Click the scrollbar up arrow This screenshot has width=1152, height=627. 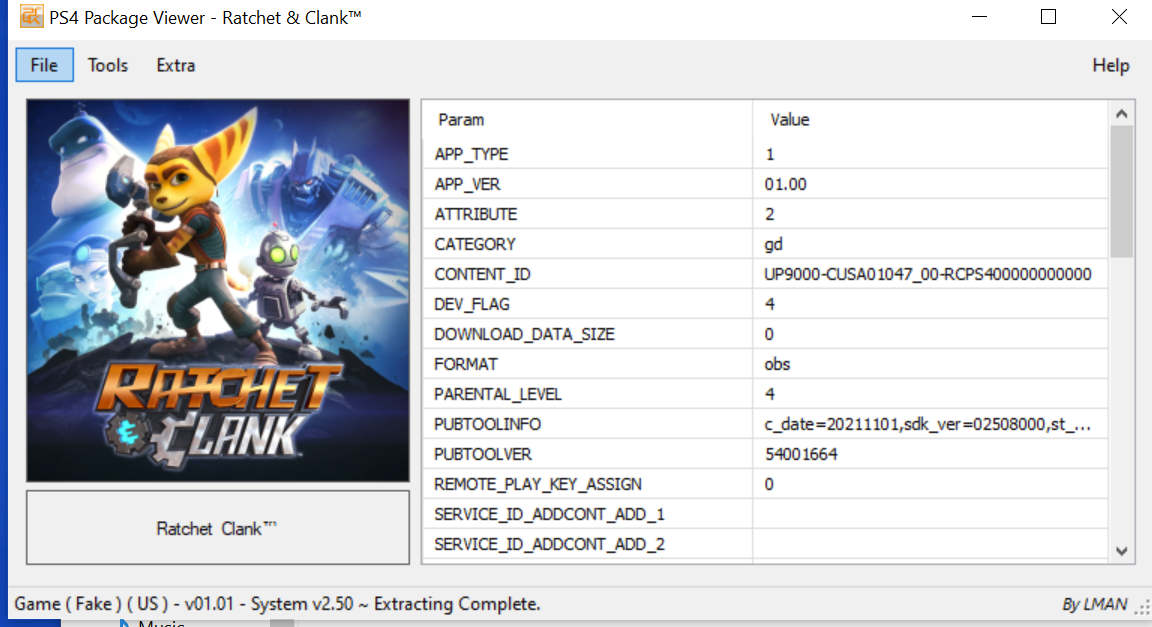point(1121,113)
